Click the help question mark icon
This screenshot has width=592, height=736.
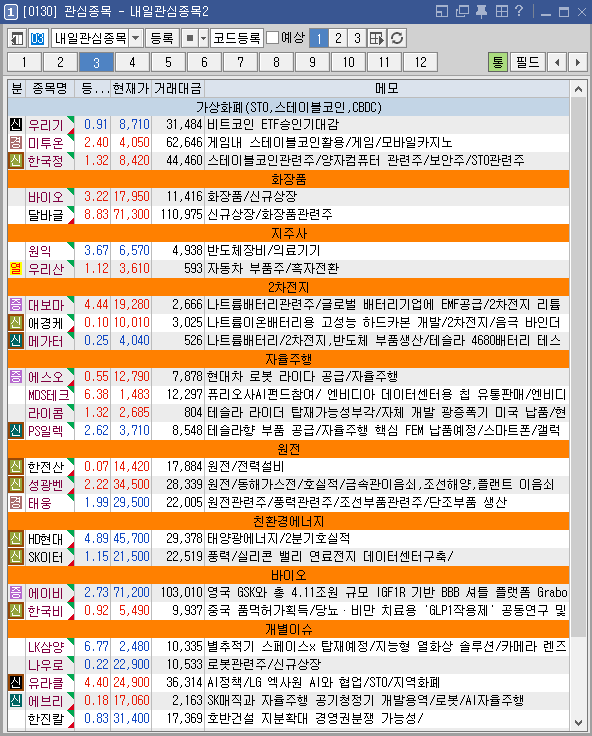[519, 11]
